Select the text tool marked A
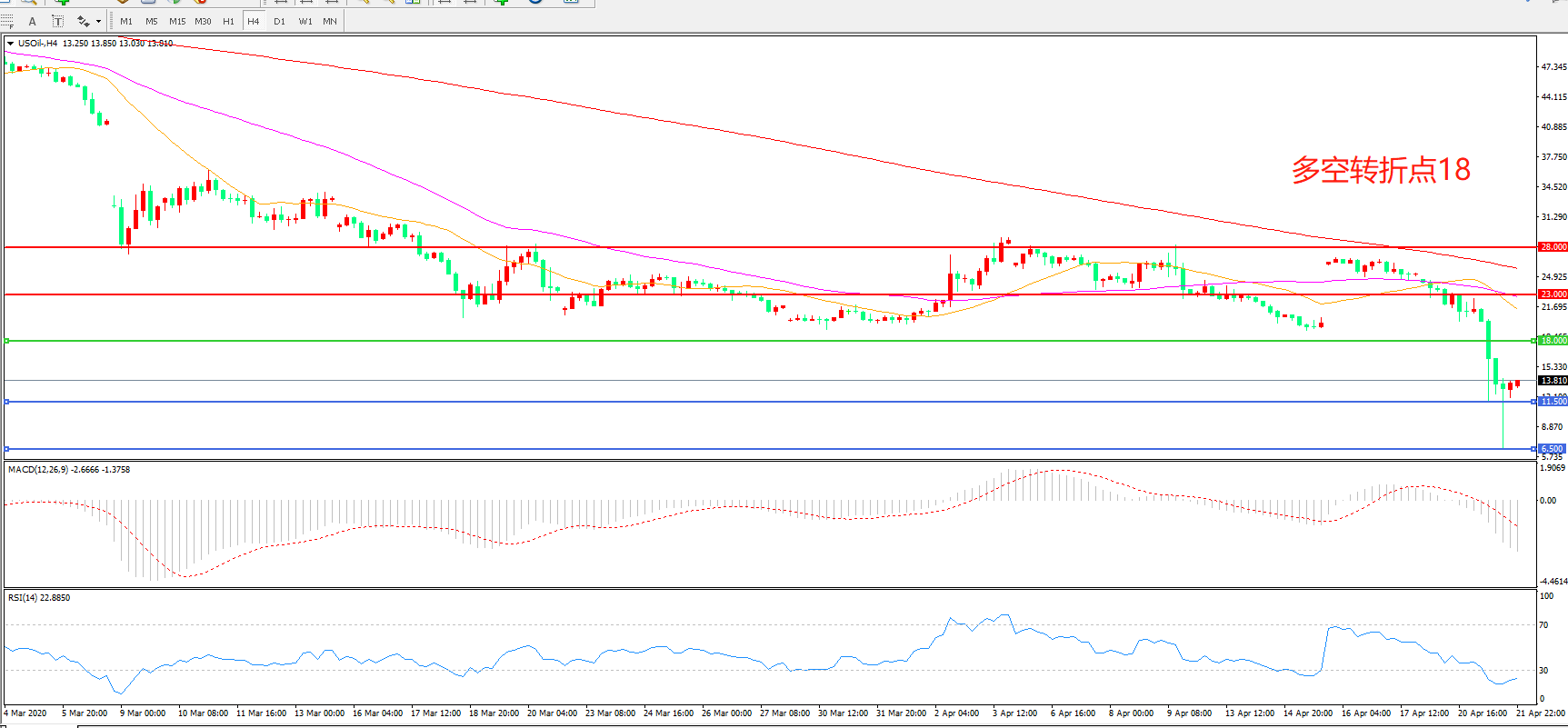This screenshot has height=728, width=1568. pyautogui.click(x=33, y=21)
